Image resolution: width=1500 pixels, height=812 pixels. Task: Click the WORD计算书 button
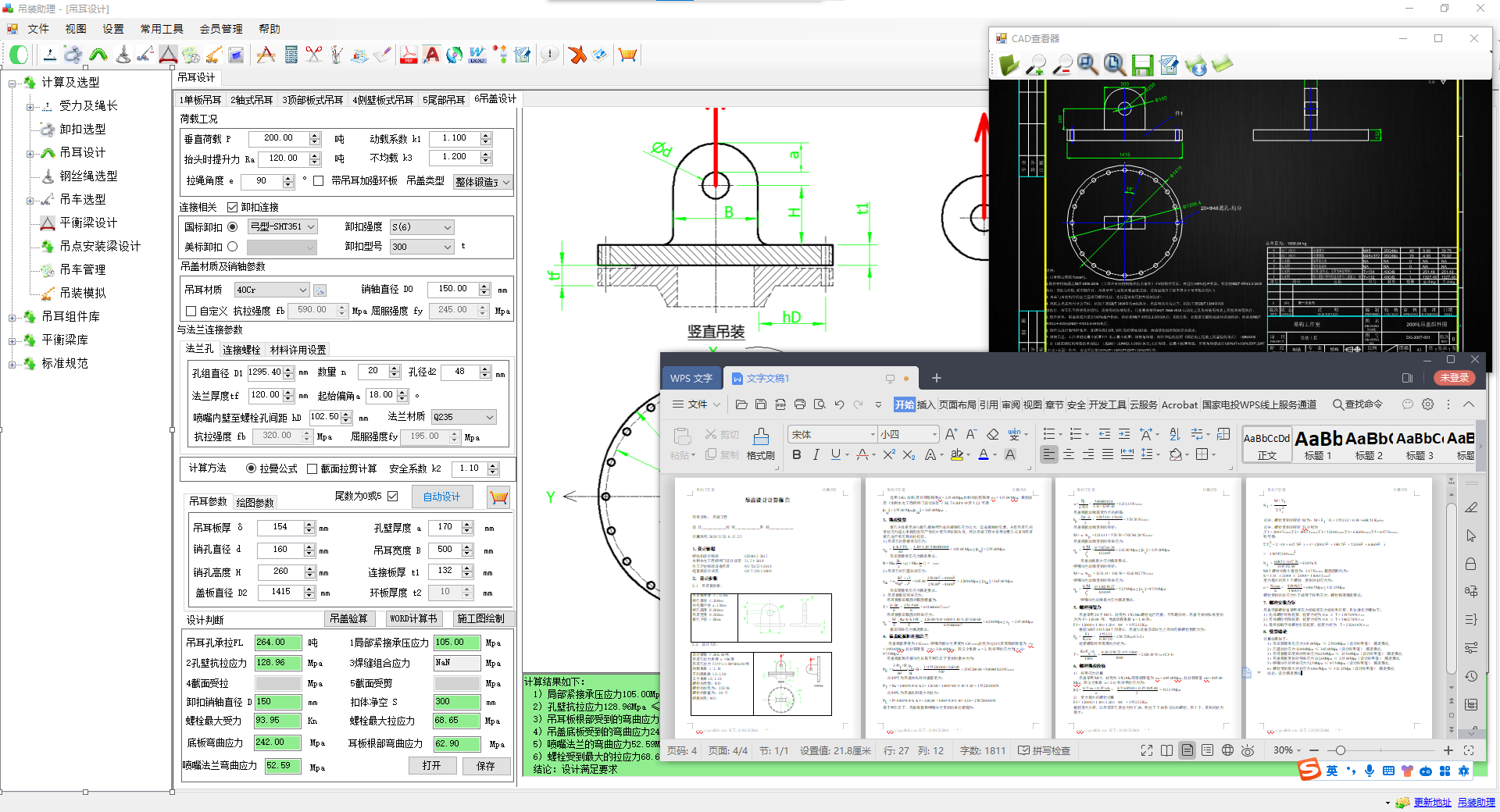(x=413, y=618)
